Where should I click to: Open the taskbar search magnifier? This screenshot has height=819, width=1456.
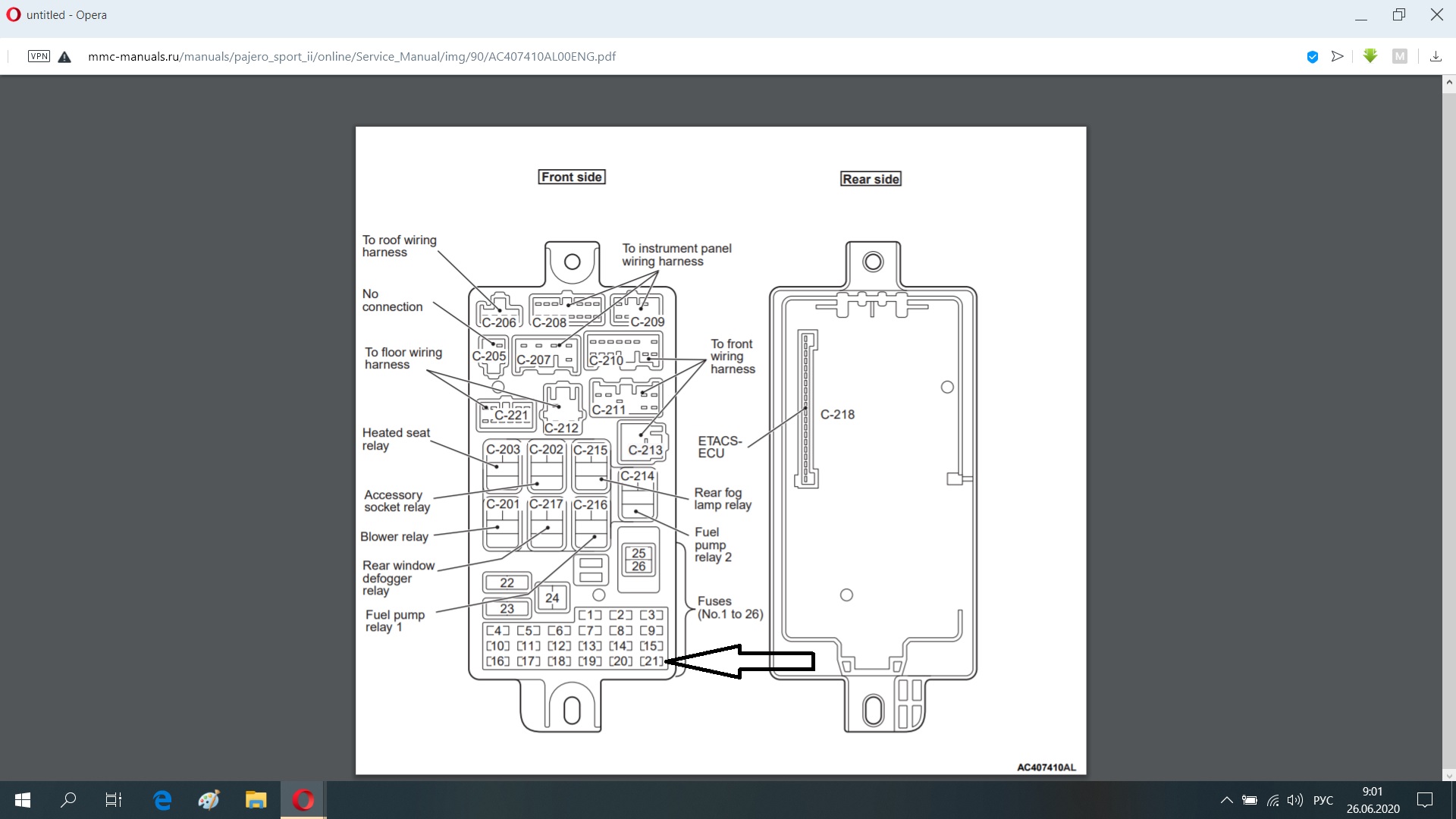[x=68, y=800]
